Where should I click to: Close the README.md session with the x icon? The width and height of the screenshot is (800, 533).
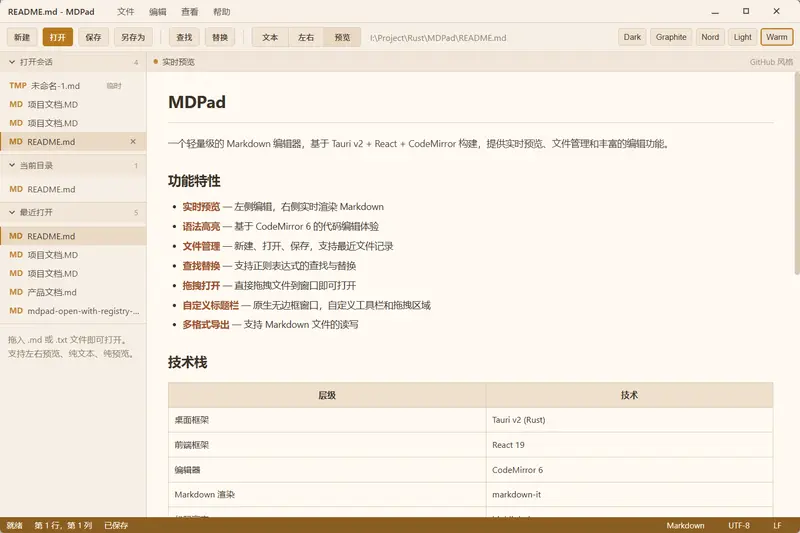click(133, 142)
